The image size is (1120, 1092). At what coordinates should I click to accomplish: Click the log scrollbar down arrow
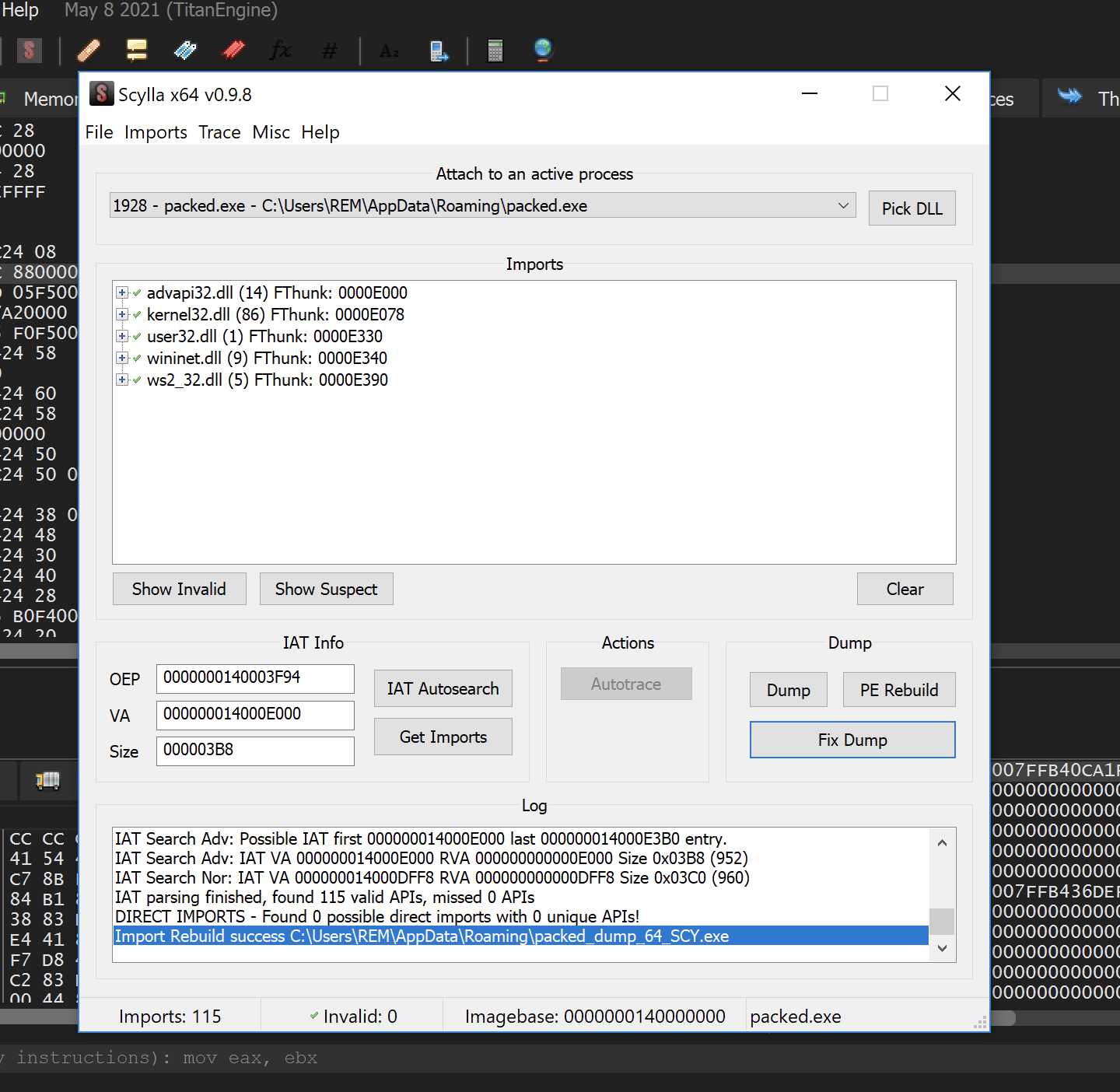942,948
